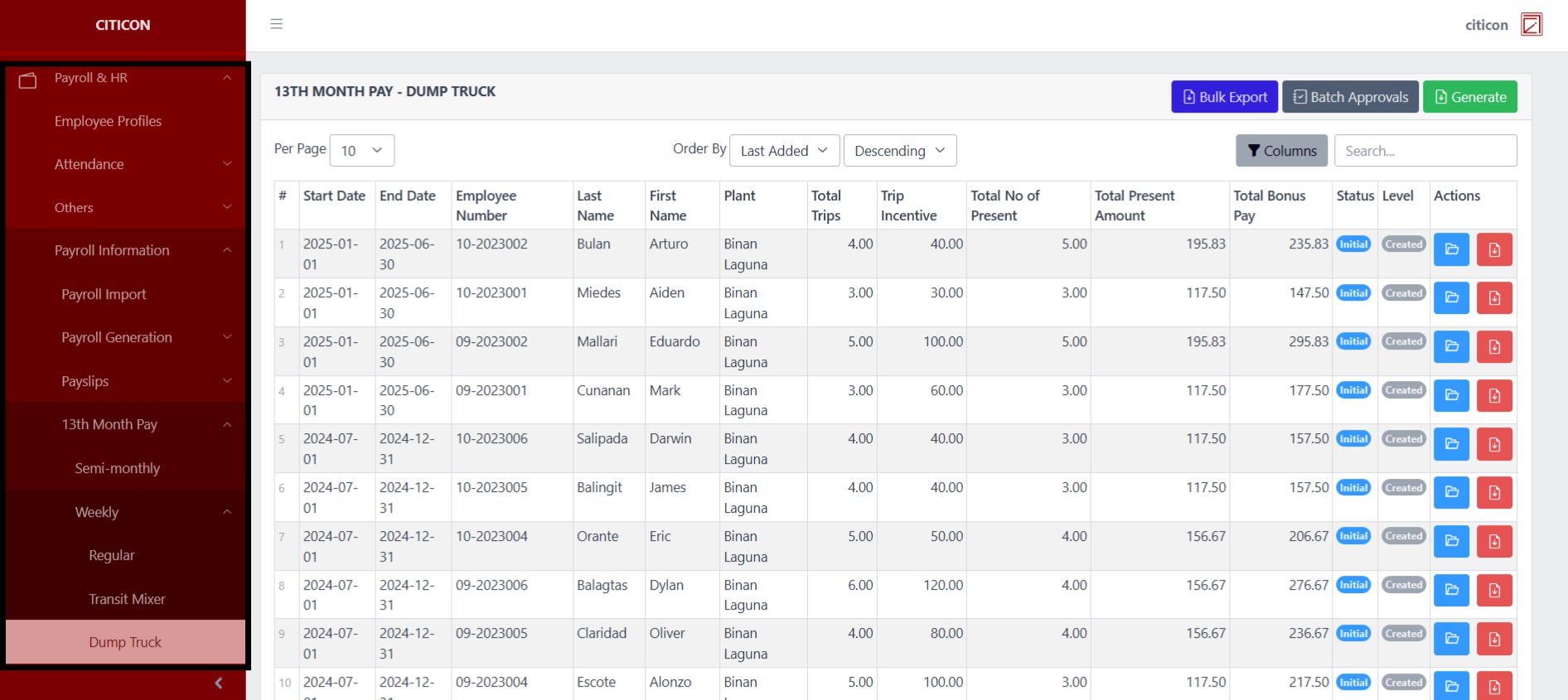Image resolution: width=1568 pixels, height=700 pixels.
Task: Click the Bulk Export button
Action: point(1223,97)
